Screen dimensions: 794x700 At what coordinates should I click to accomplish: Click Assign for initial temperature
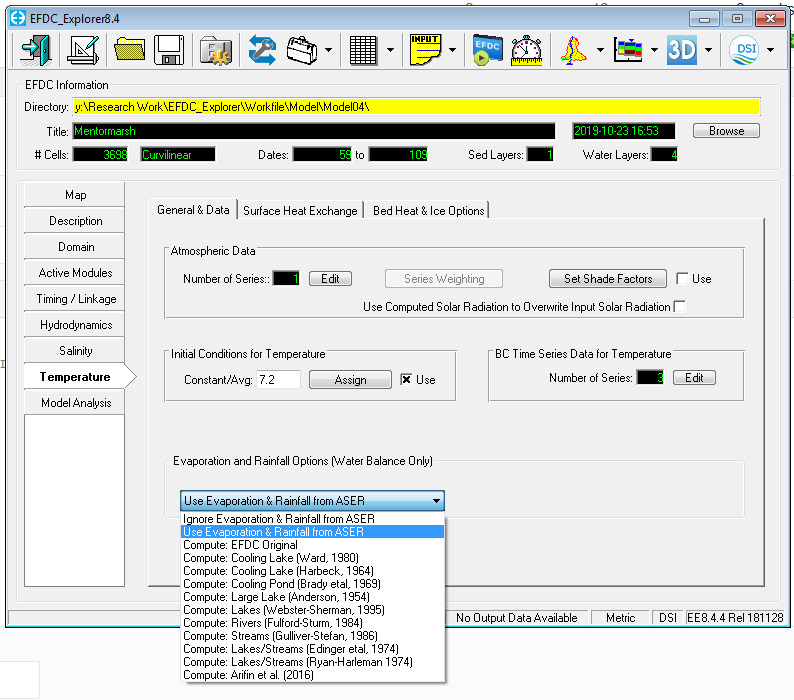point(350,380)
